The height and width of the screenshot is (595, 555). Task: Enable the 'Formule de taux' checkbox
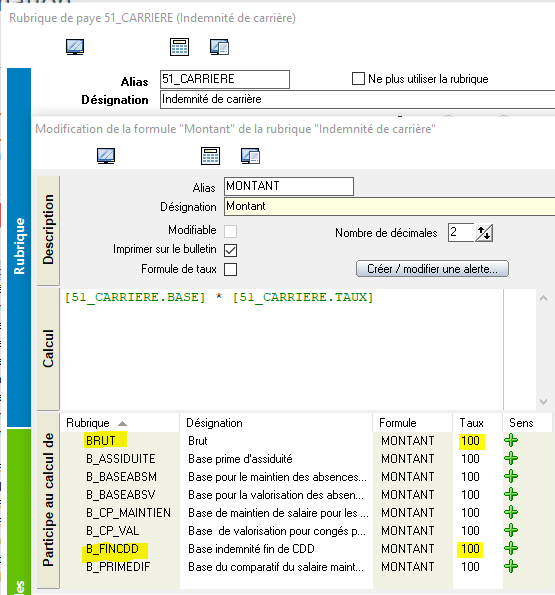click(231, 270)
